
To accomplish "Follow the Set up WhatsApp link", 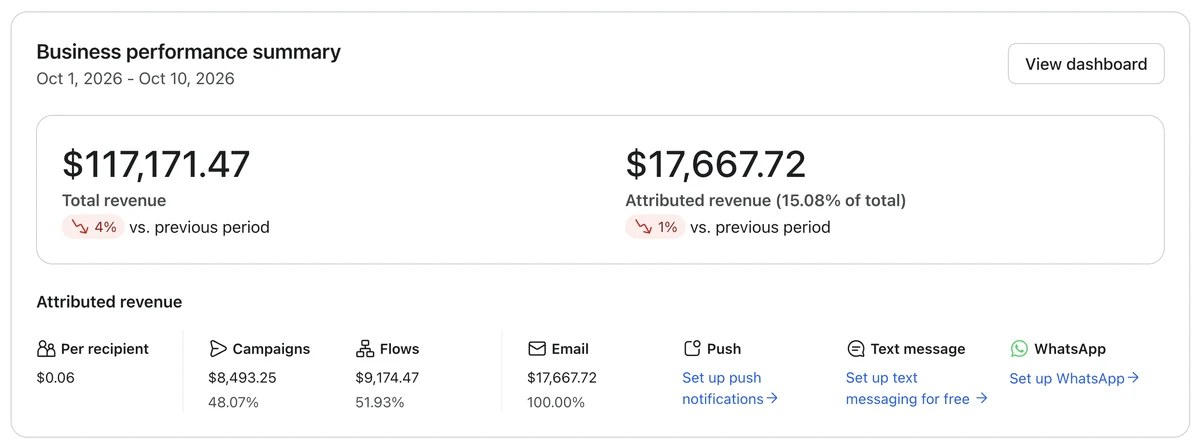I will (x=1075, y=378).
